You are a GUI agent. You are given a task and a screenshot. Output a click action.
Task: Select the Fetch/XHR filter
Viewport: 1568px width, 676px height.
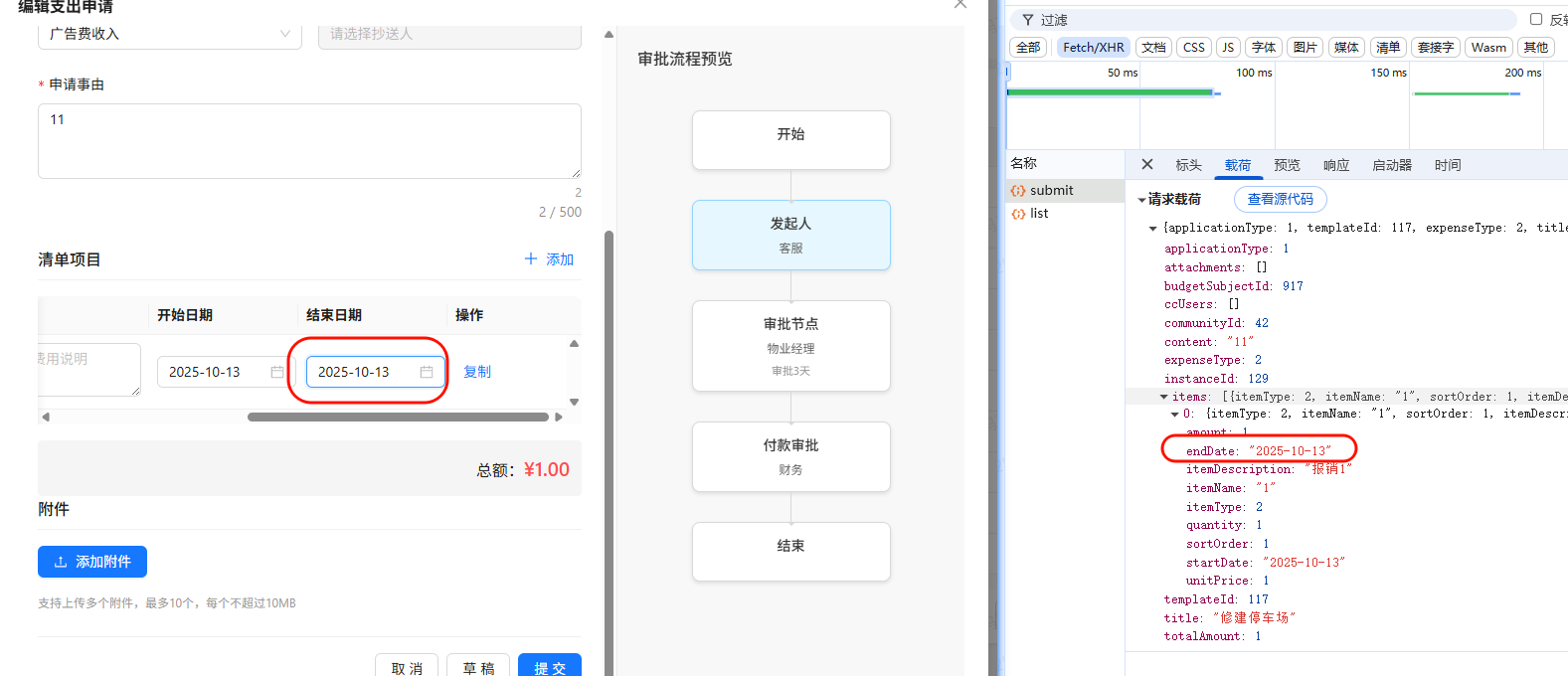(1093, 47)
